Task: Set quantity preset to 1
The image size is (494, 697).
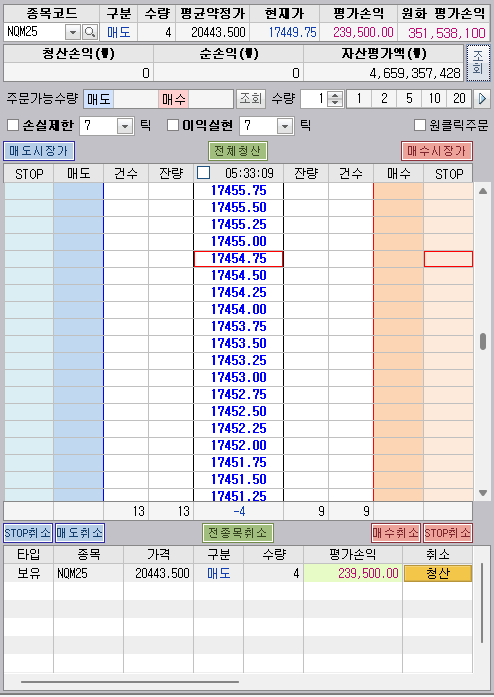Action: click(x=359, y=98)
